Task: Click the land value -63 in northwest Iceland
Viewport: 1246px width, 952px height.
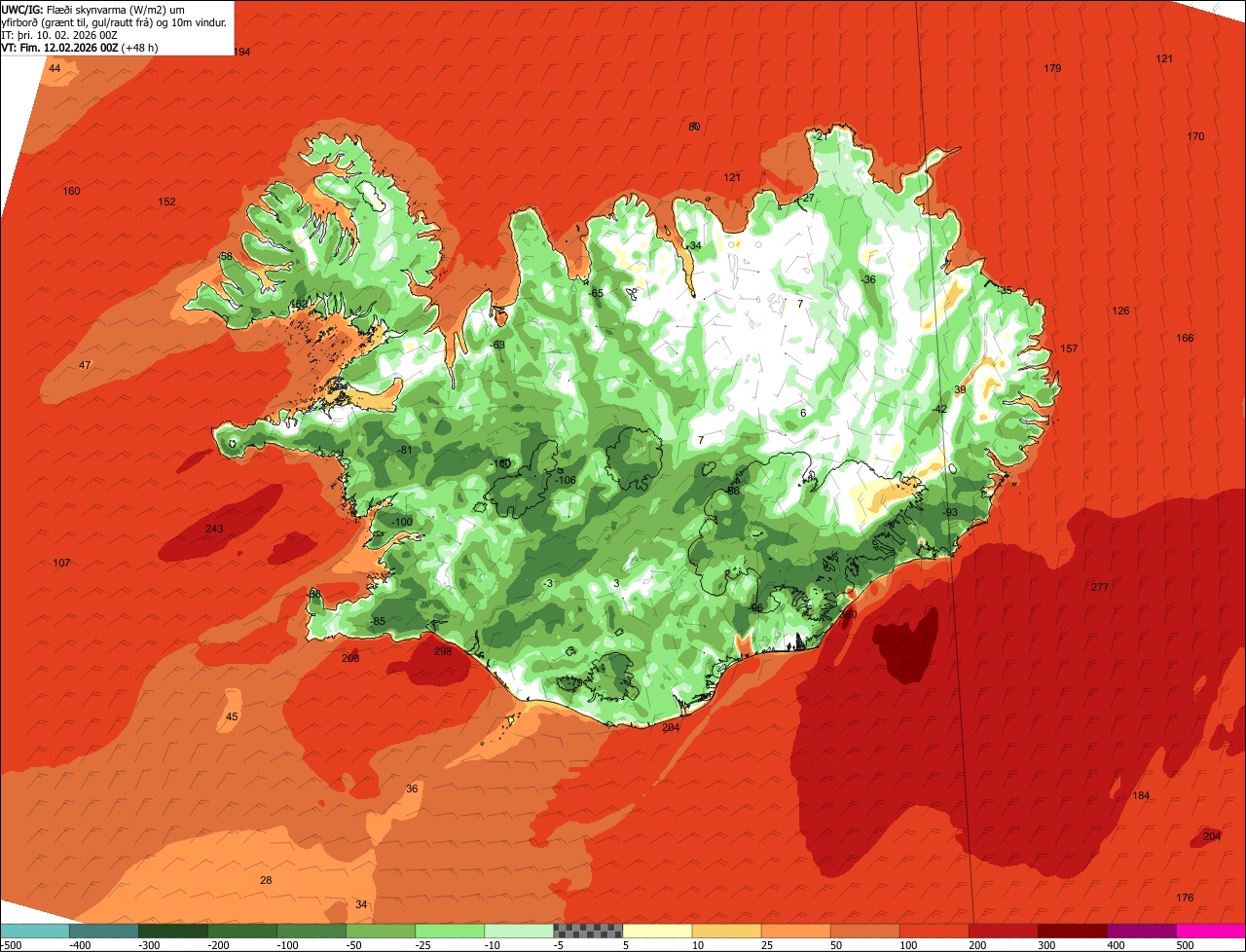Action: [x=497, y=345]
